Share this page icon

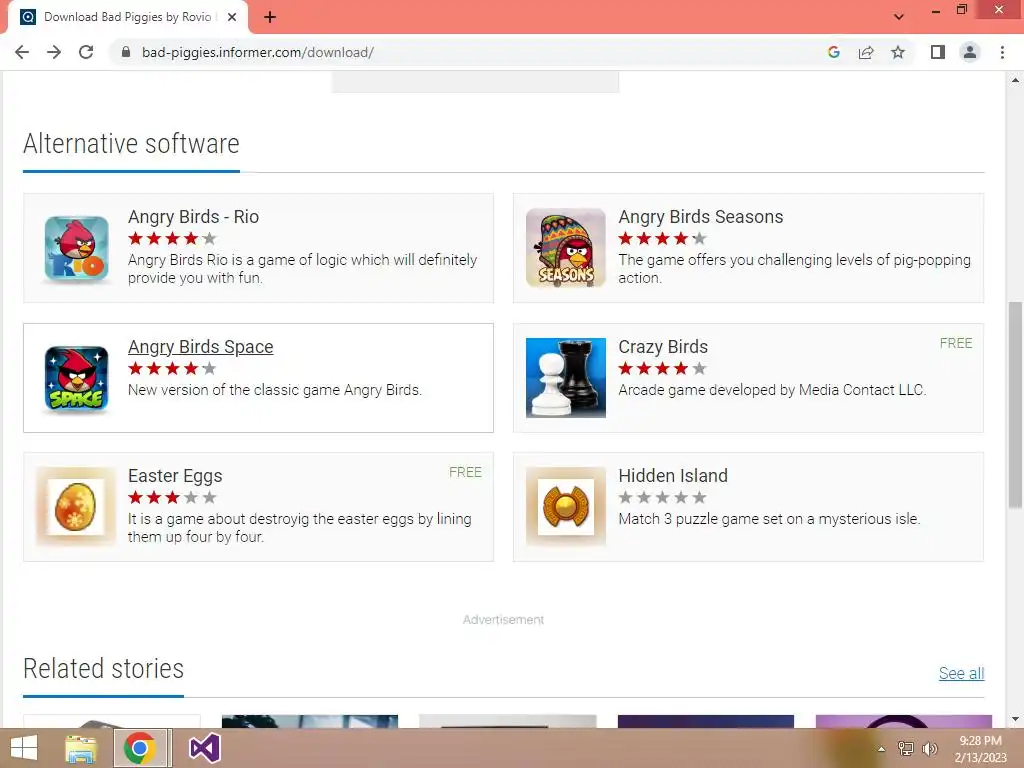(x=866, y=52)
